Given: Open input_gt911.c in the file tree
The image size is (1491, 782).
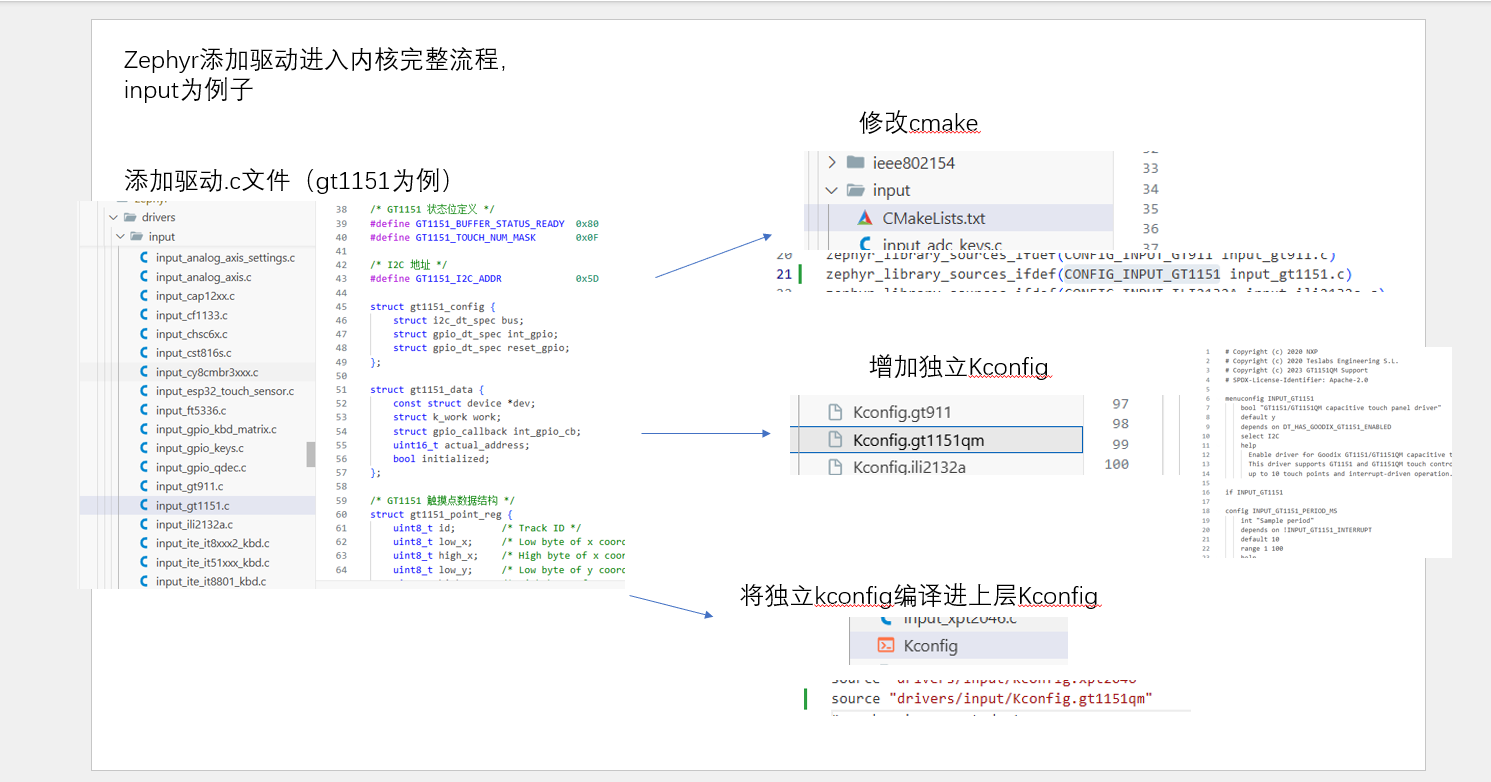Looking at the screenshot, I should click(x=189, y=486).
